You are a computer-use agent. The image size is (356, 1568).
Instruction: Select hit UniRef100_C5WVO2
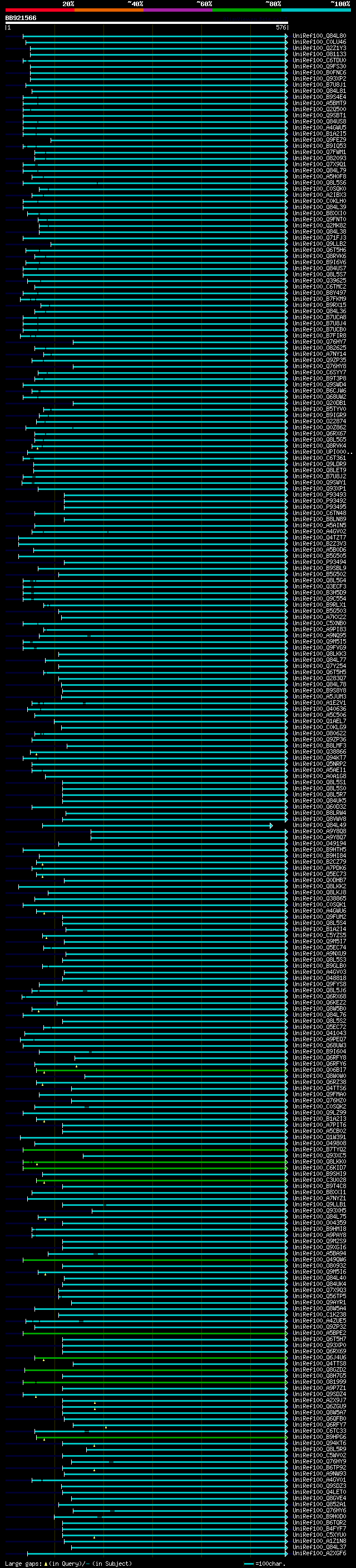[319, 1456]
